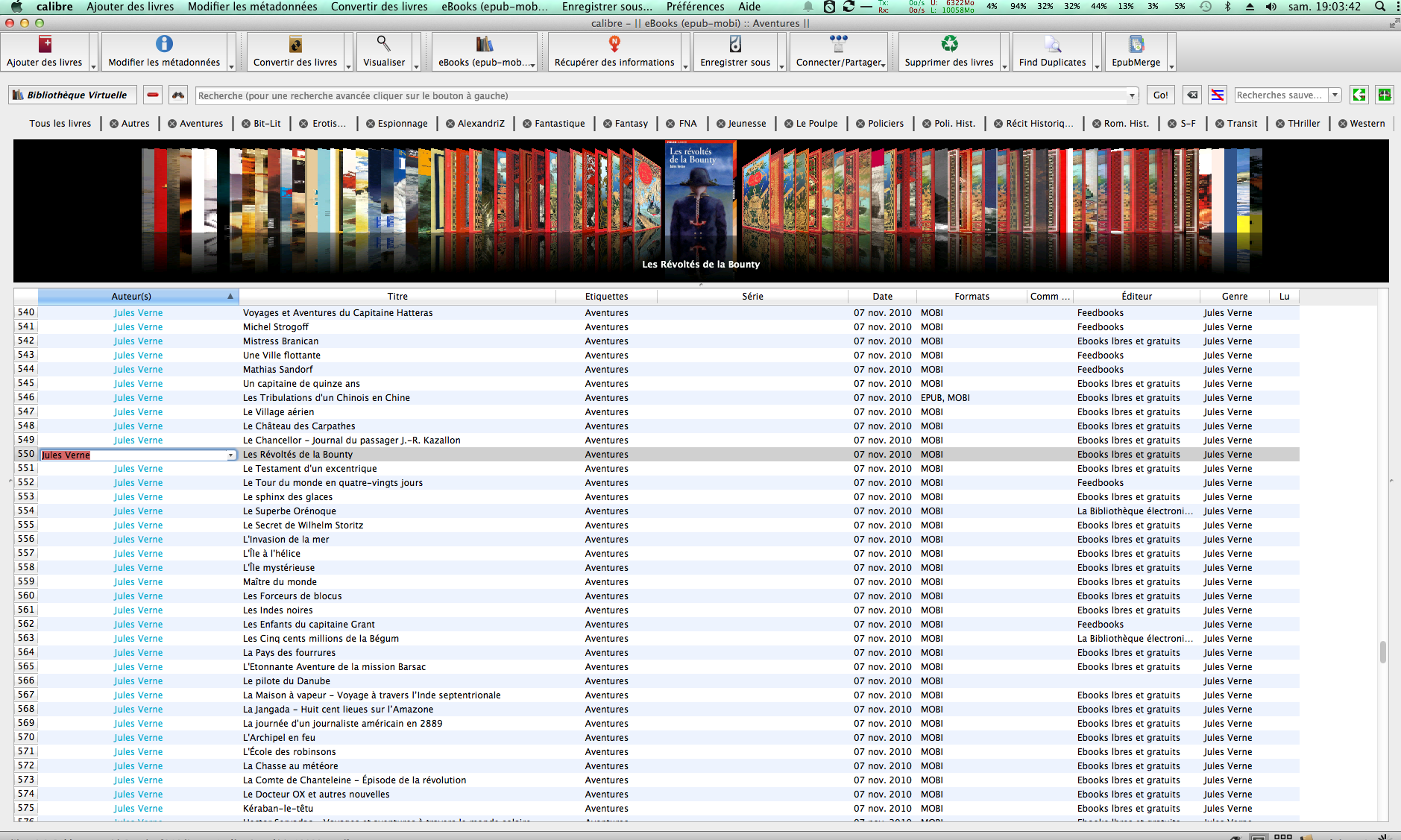
Task: Select the title 'Les Indes noires'
Action: [278, 610]
